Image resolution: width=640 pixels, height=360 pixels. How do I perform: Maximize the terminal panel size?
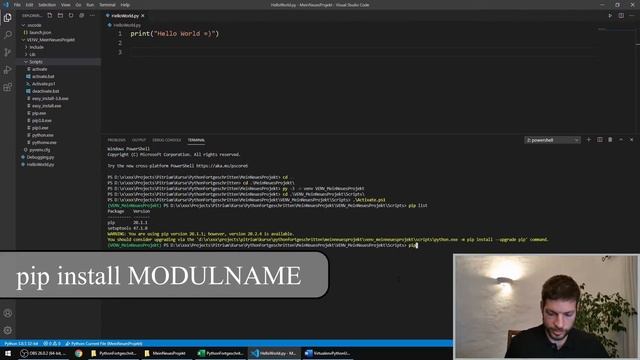[x=621, y=140]
